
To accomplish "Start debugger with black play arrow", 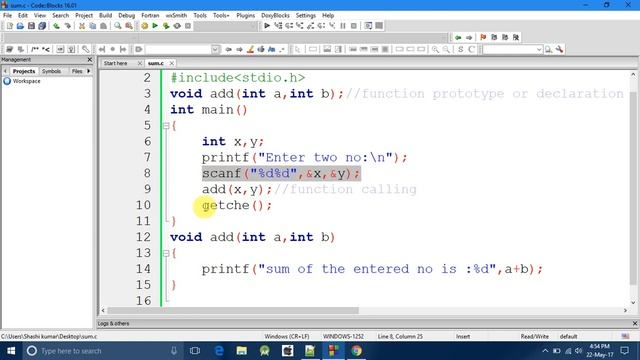I will [267, 26].
